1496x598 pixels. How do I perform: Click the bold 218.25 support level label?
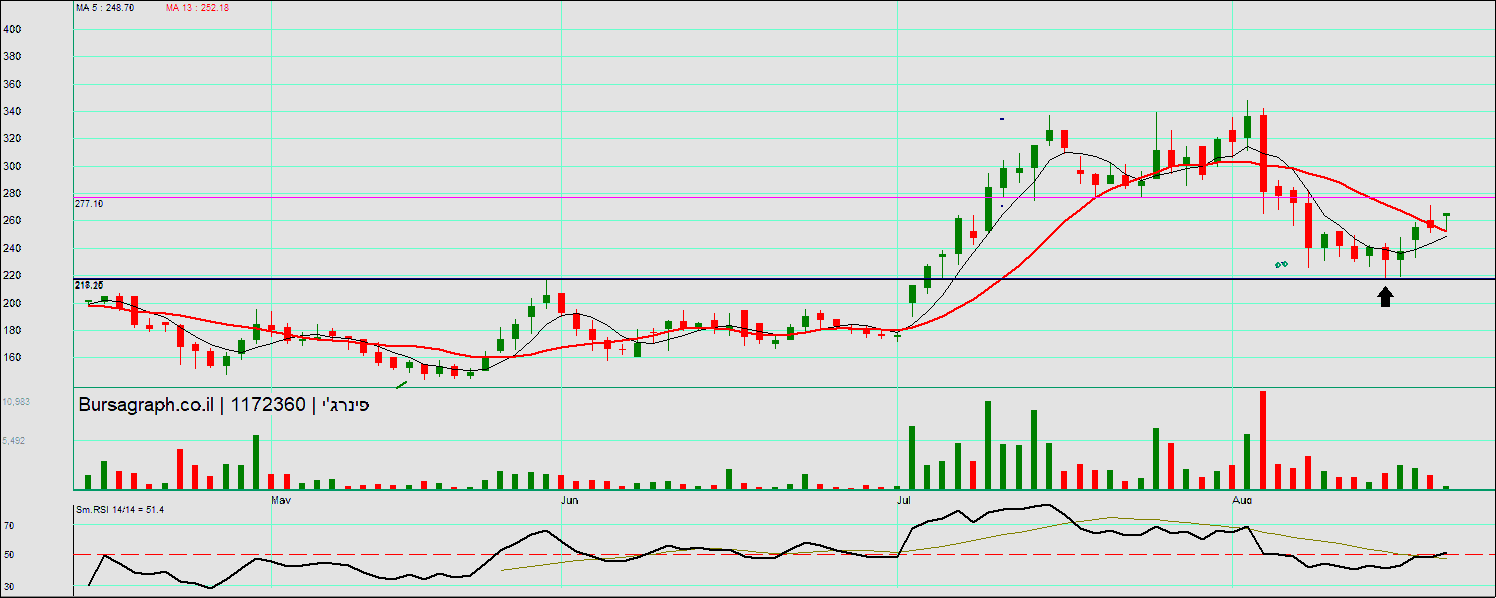(89, 285)
